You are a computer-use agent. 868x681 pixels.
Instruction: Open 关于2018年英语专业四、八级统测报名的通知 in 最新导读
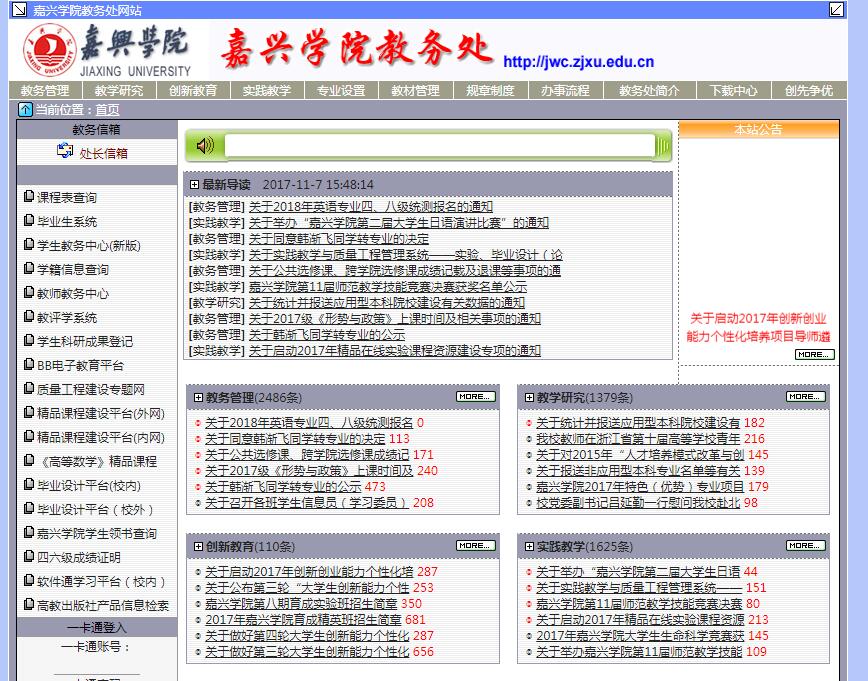(370, 207)
